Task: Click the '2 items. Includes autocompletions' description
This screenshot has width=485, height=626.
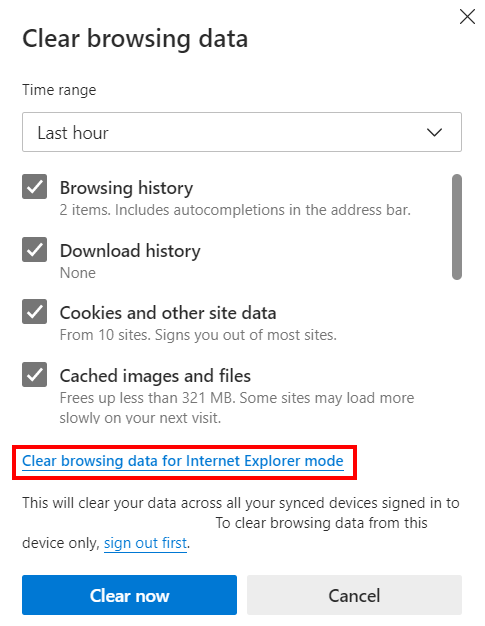Action: pos(235,210)
